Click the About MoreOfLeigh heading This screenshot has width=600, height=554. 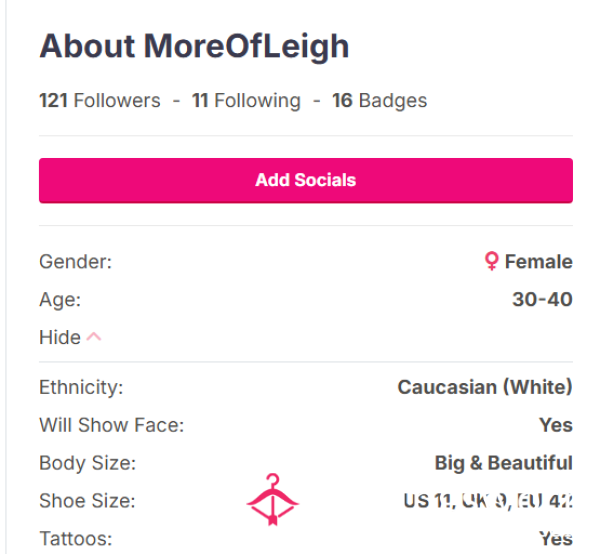(194, 46)
